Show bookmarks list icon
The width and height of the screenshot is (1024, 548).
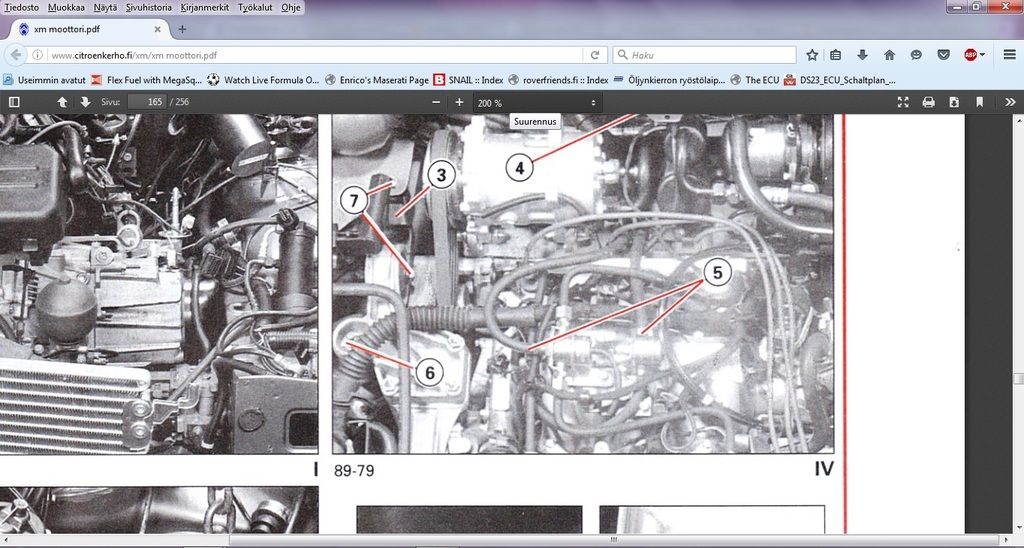click(x=835, y=56)
